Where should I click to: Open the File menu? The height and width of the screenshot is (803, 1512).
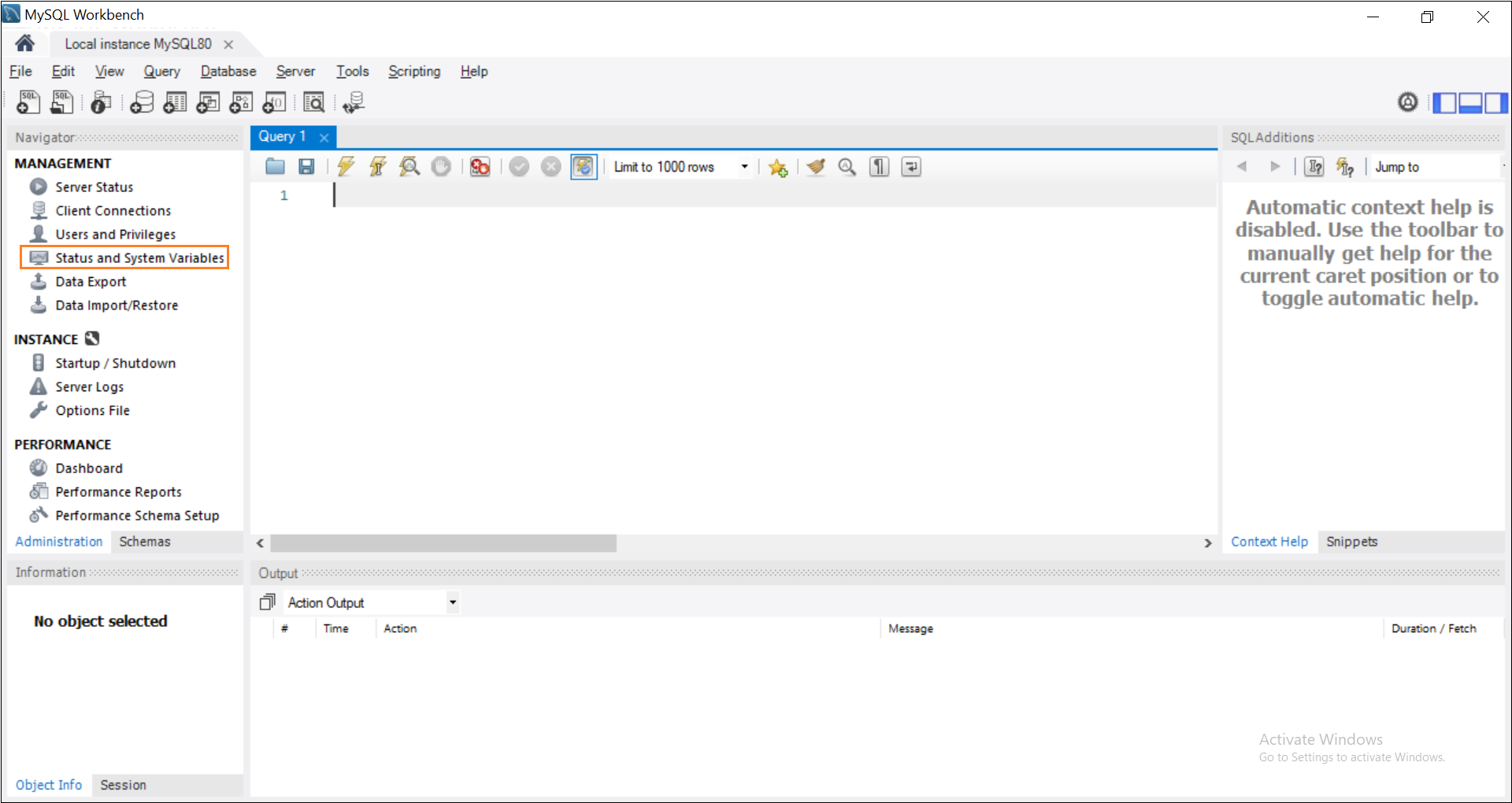pyautogui.click(x=20, y=71)
